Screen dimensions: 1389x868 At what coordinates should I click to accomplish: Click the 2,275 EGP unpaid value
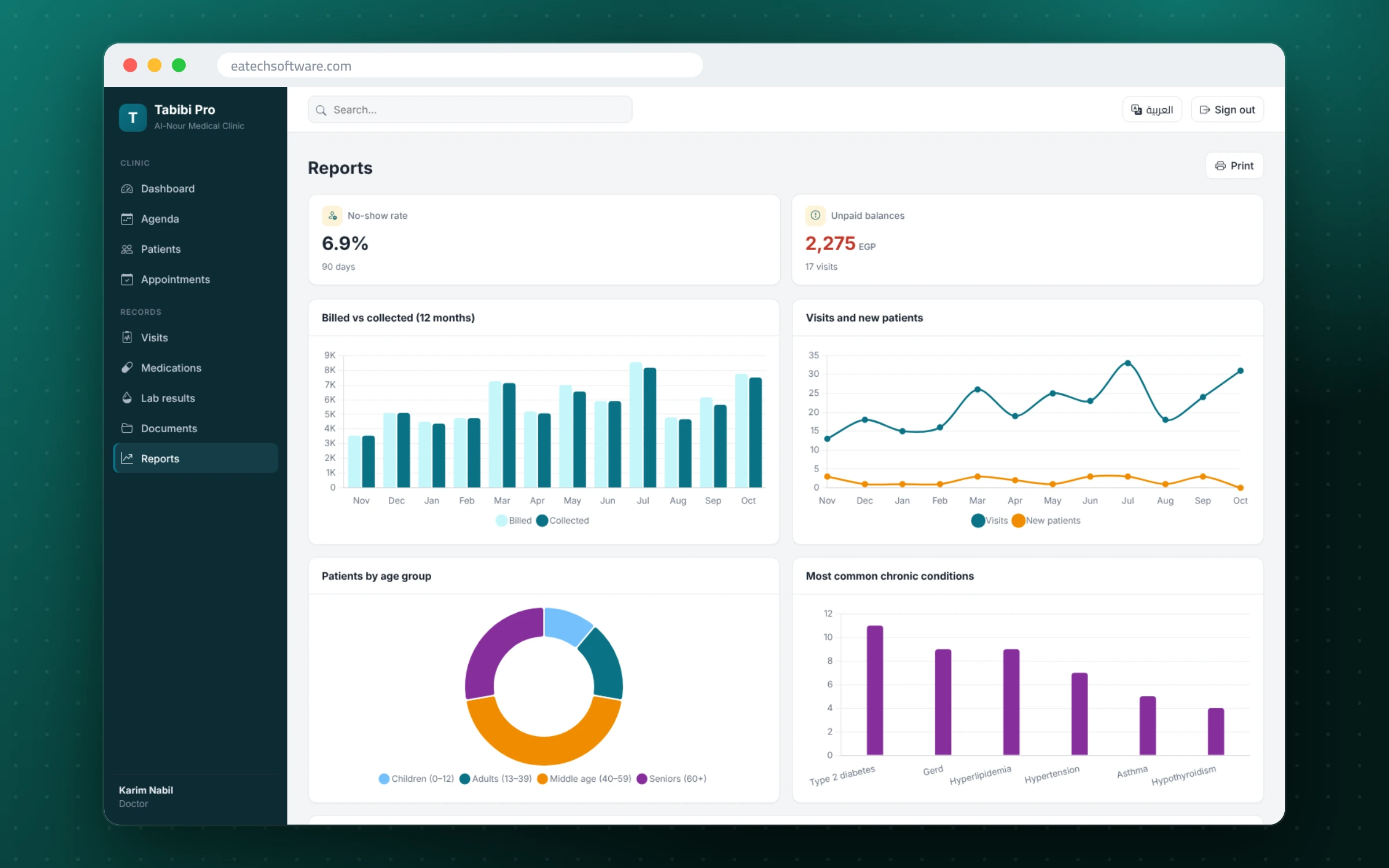pos(840,244)
